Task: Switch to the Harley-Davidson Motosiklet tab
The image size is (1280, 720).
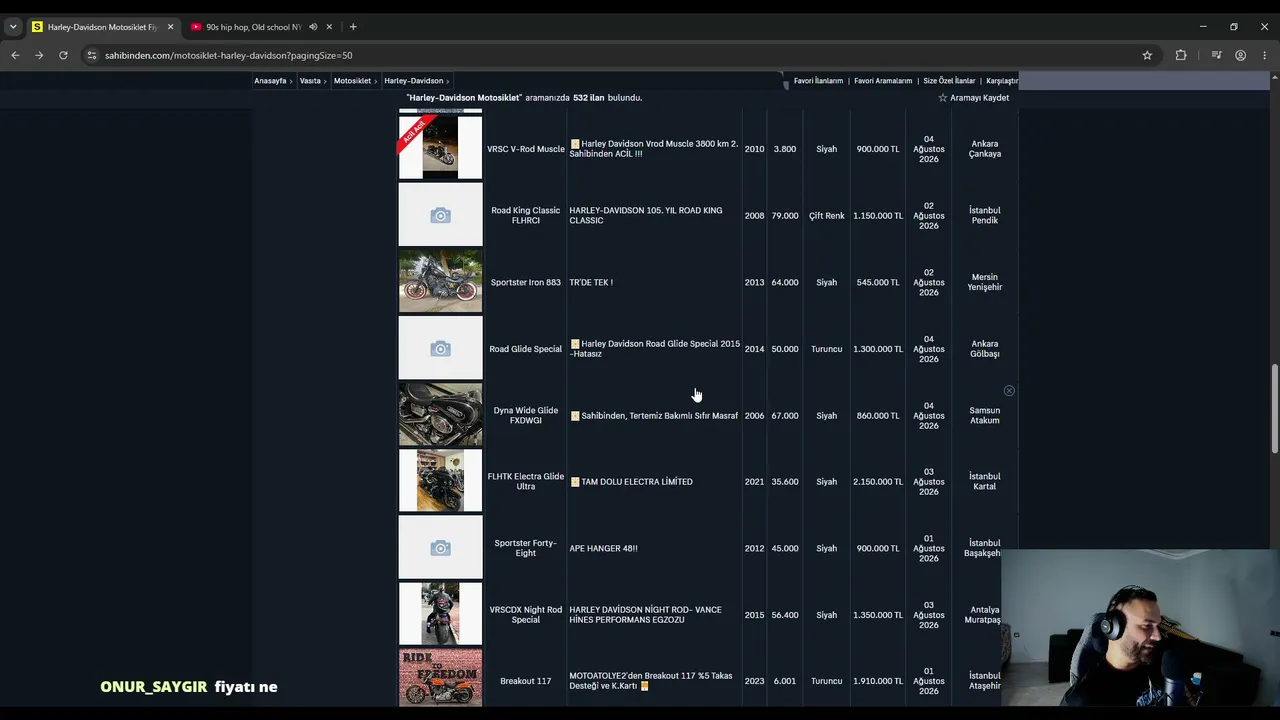Action: [103, 27]
